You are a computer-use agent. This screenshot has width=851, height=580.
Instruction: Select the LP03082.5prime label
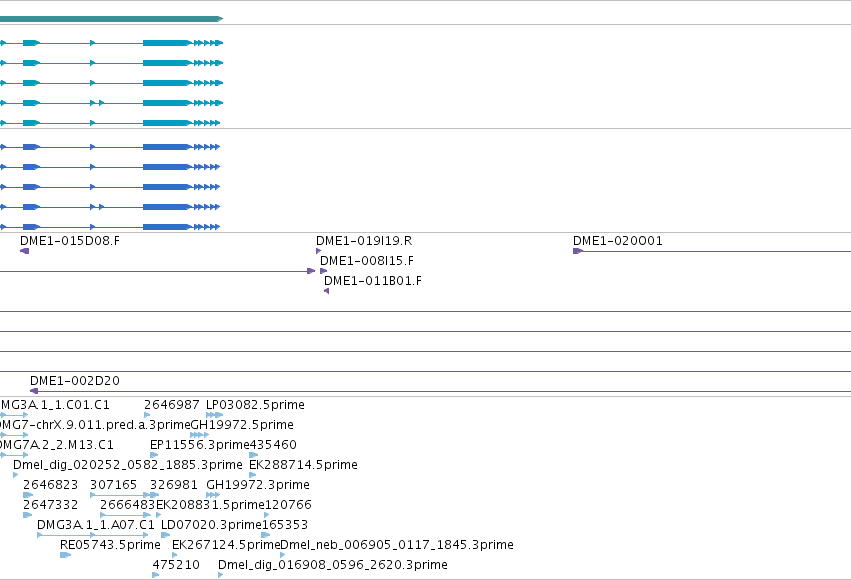click(x=255, y=405)
